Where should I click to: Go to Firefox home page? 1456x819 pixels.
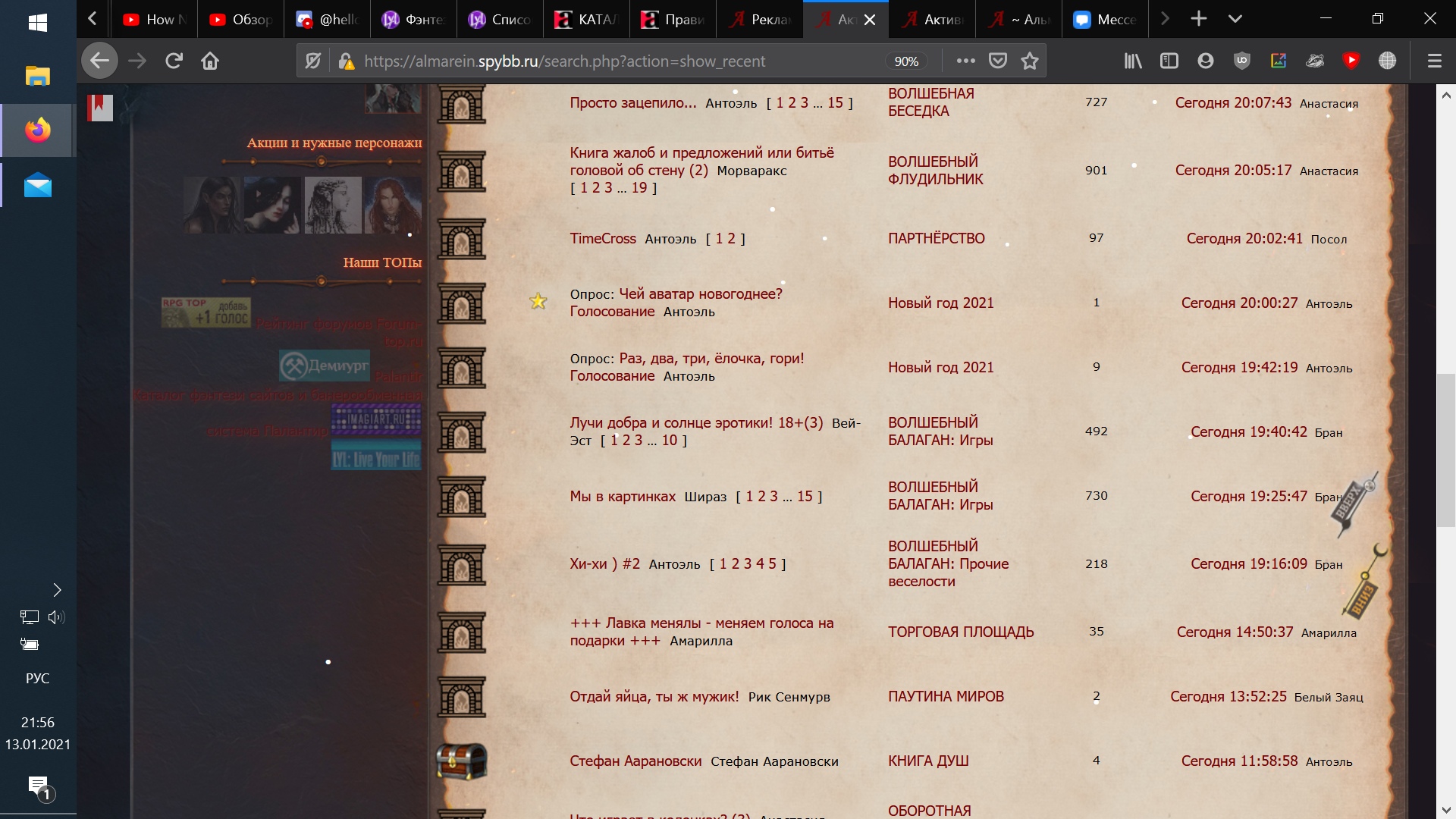click(x=210, y=61)
